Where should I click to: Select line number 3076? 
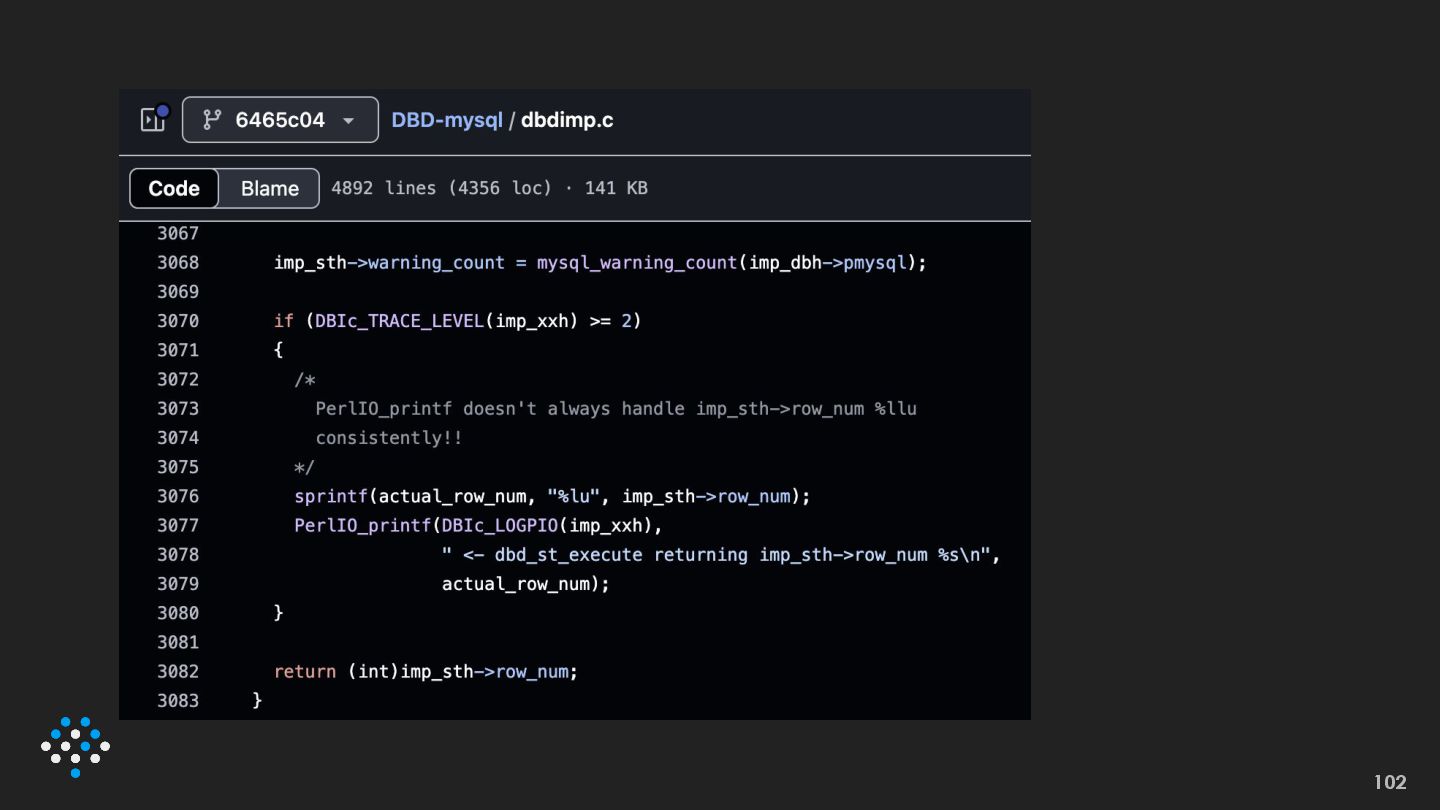[x=178, y=496]
